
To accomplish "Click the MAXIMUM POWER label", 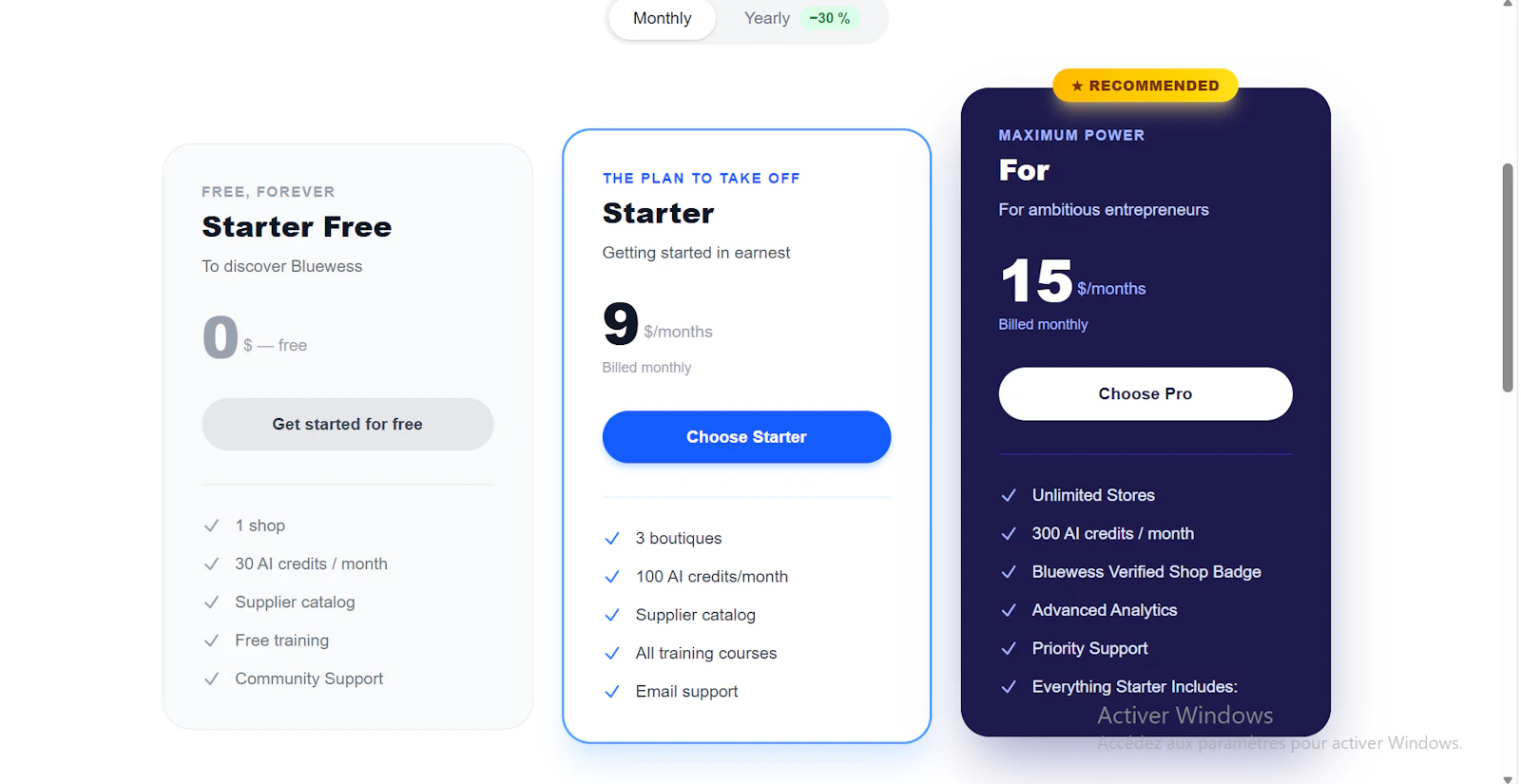I will click(1071, 136).
